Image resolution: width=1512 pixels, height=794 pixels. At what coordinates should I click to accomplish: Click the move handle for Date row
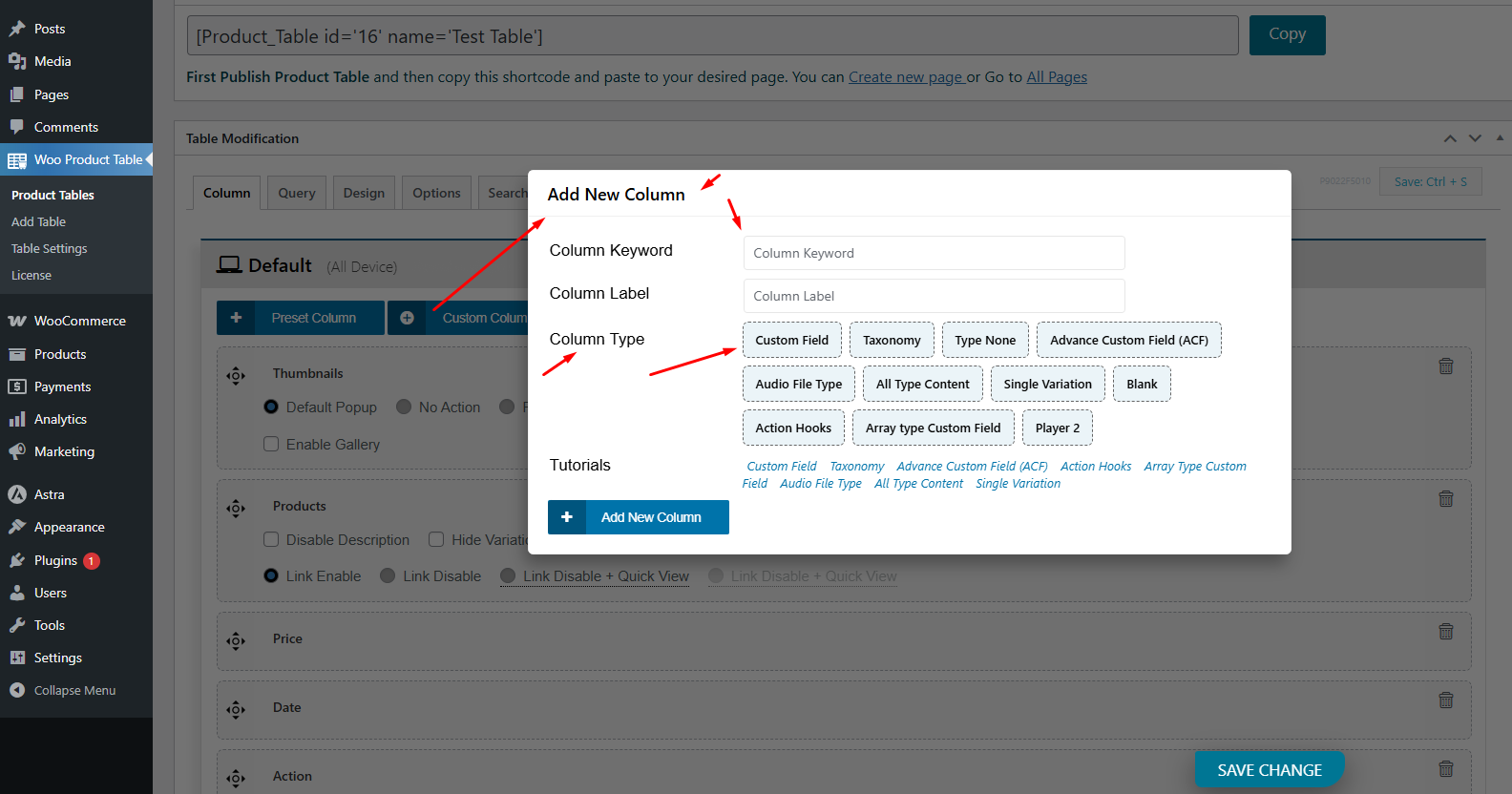click(x=236, y=709)
